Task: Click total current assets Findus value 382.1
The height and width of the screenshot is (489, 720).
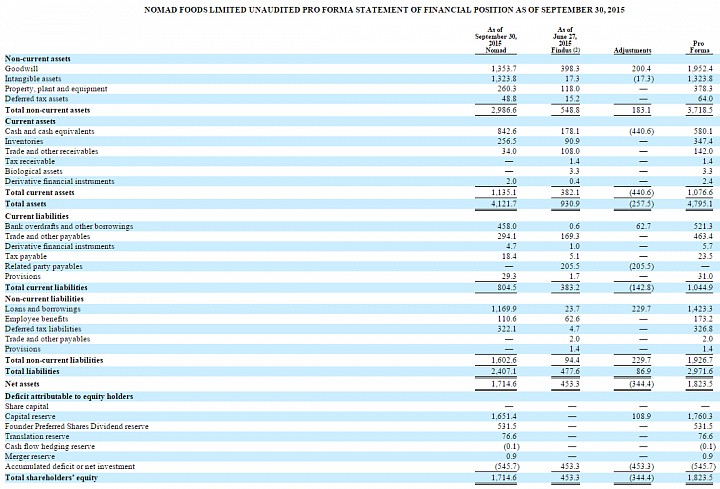Action: tap(570, 193)
